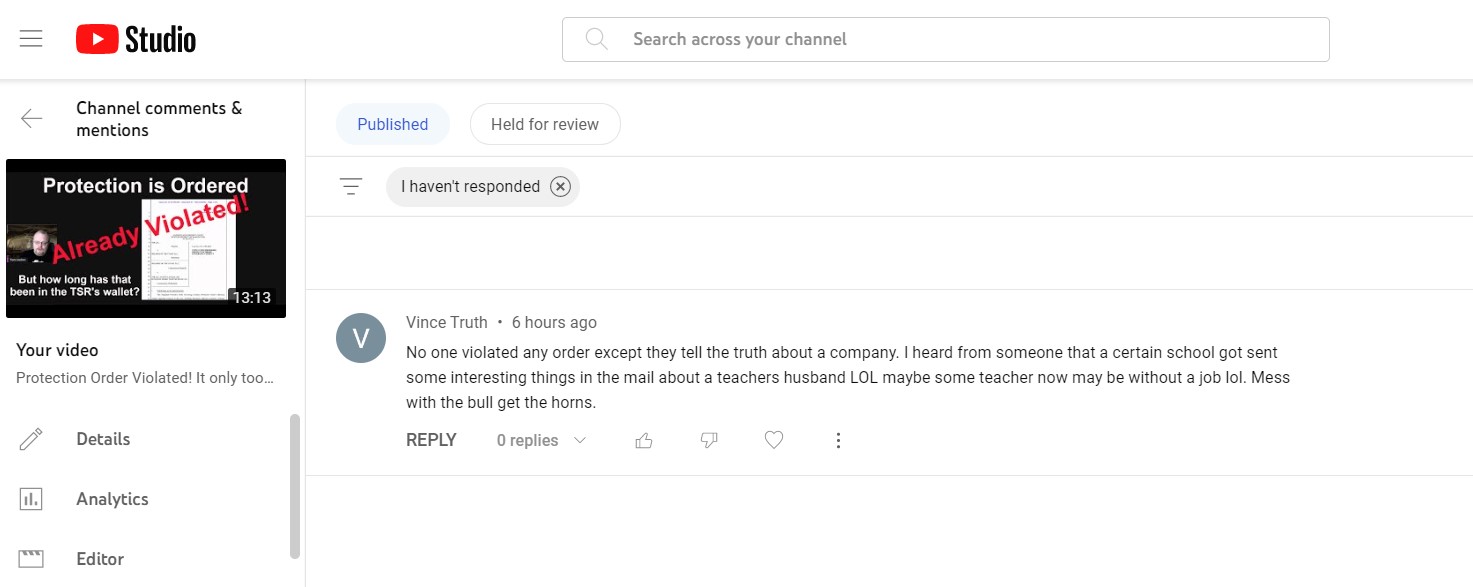
Task: Open the video thumbnail preview
Action: tap(146, 238)
